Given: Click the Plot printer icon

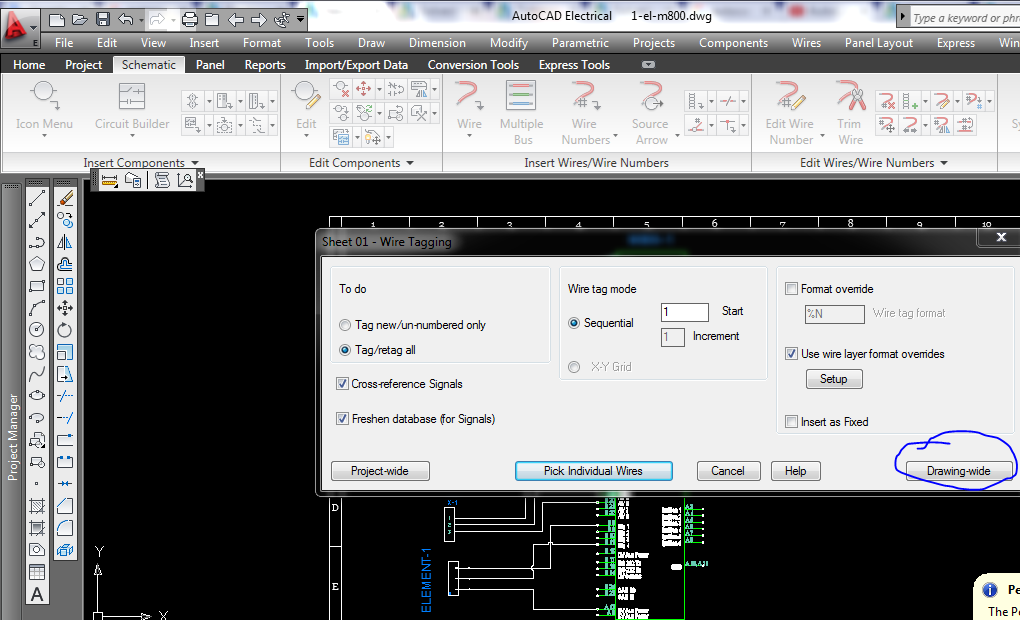Looking at the screenshot, I should point(189,19).
